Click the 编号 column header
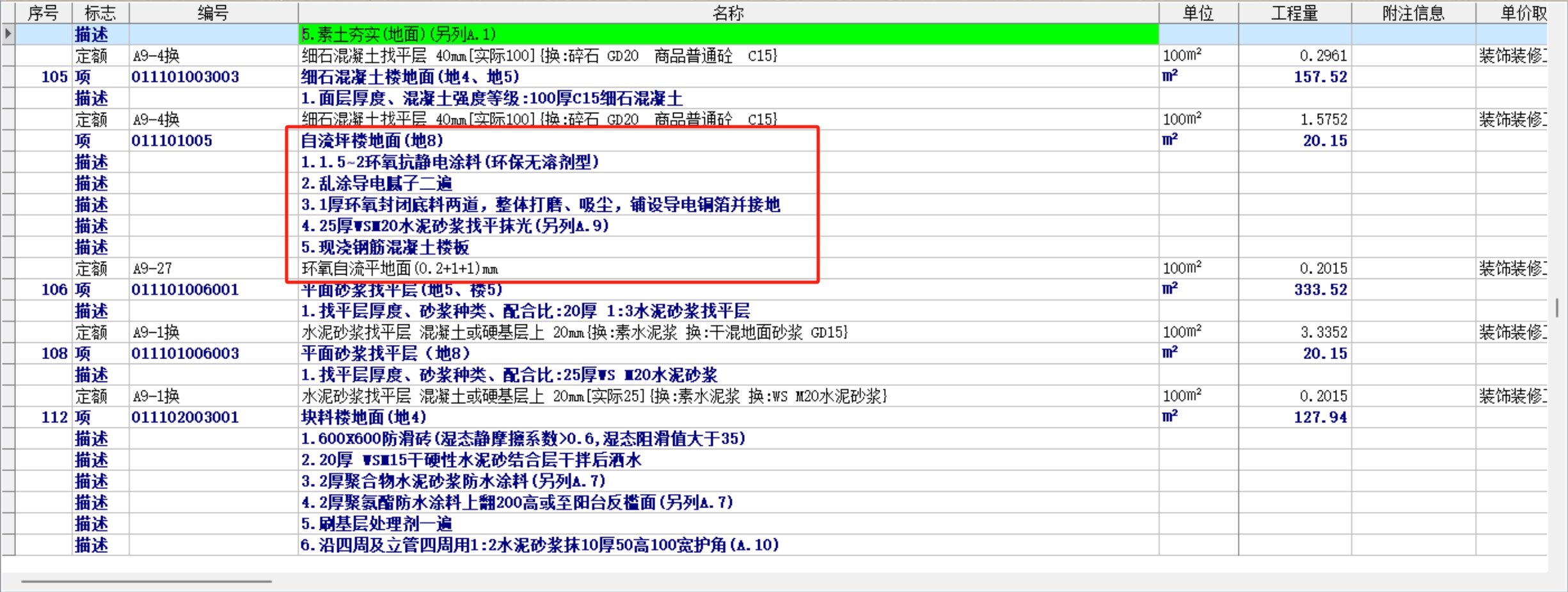Screen dimensions: 1568x592 pos(213,13)
